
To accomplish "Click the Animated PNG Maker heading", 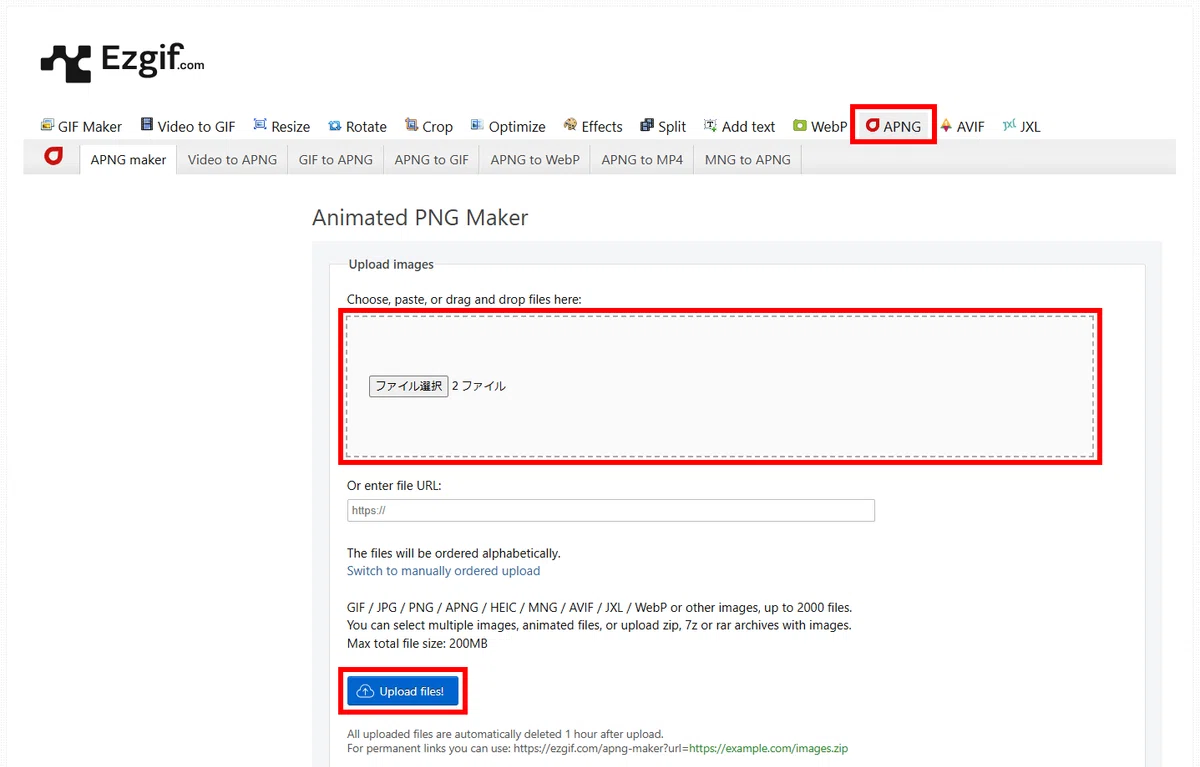I will (420, 217).
